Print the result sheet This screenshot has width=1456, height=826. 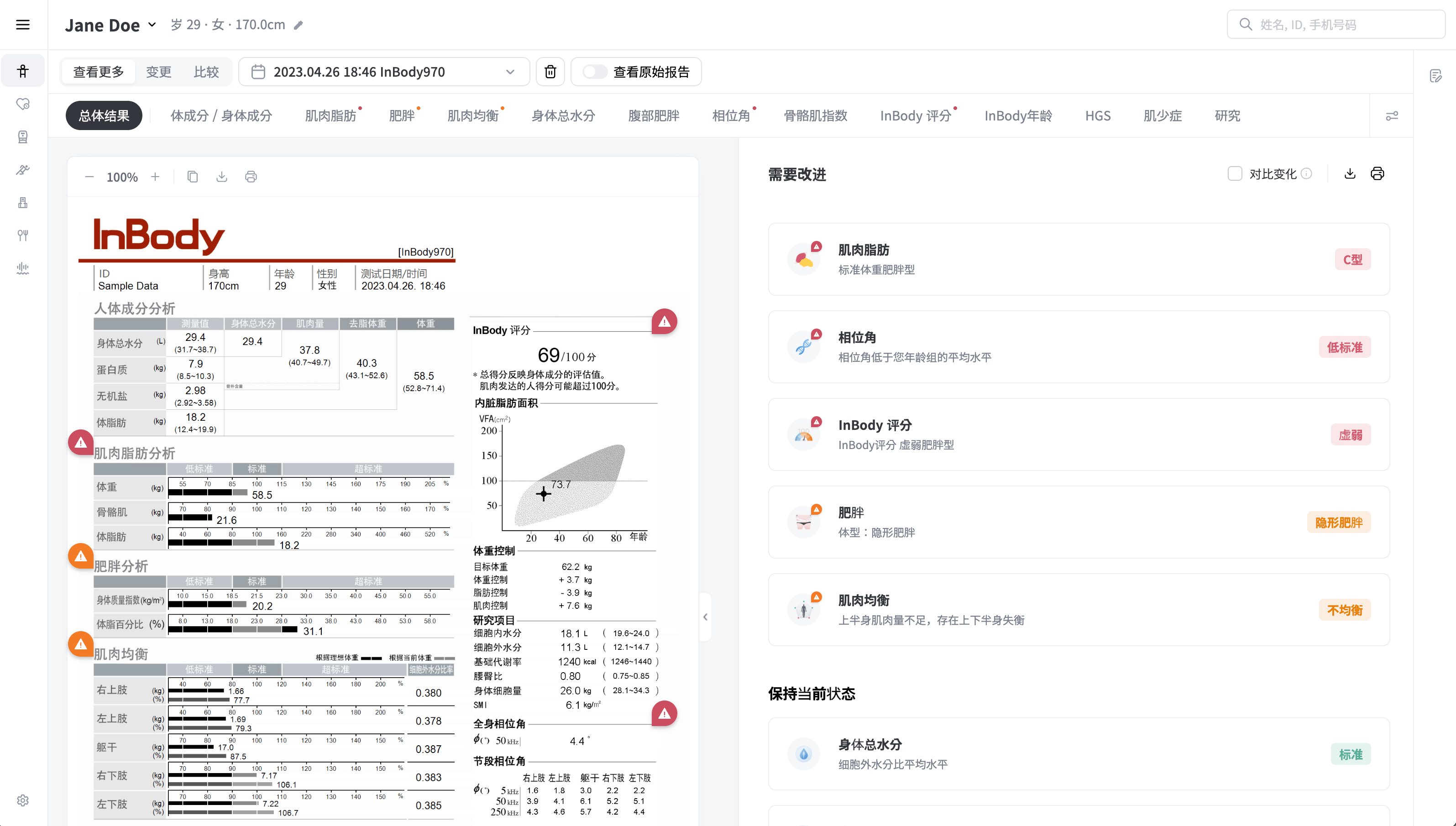point(251,177)
